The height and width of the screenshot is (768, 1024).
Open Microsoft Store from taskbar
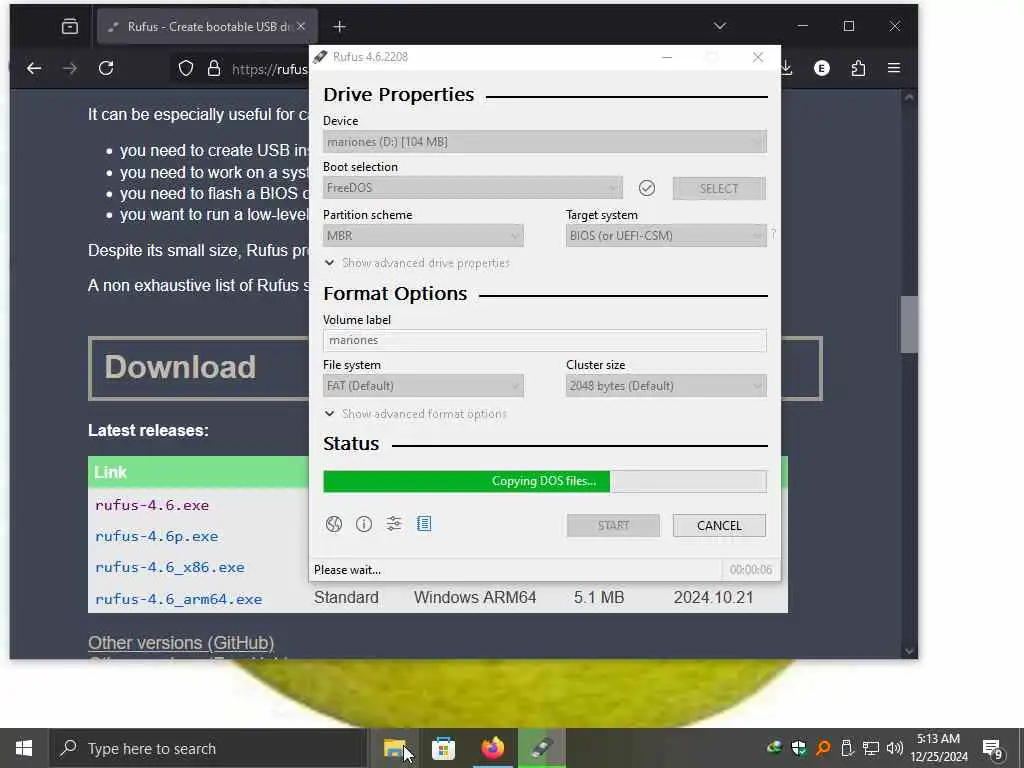443,748
